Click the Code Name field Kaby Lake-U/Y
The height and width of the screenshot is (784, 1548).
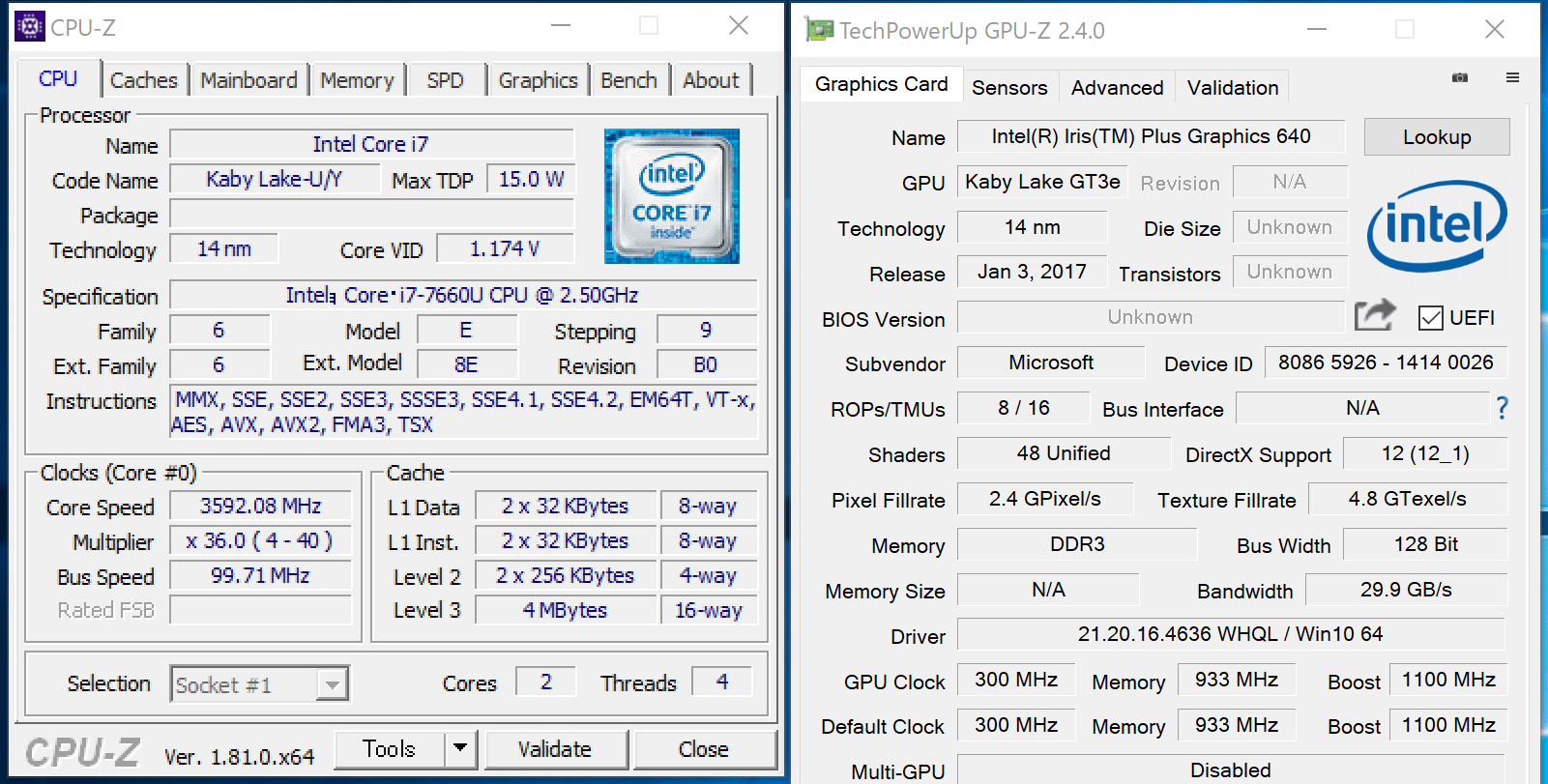[x=275, y=179]
